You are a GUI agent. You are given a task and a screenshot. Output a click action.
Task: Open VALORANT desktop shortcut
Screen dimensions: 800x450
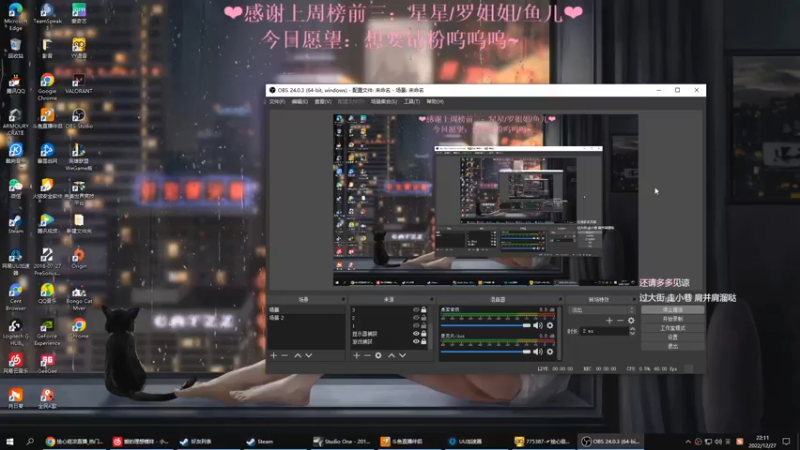79,84
